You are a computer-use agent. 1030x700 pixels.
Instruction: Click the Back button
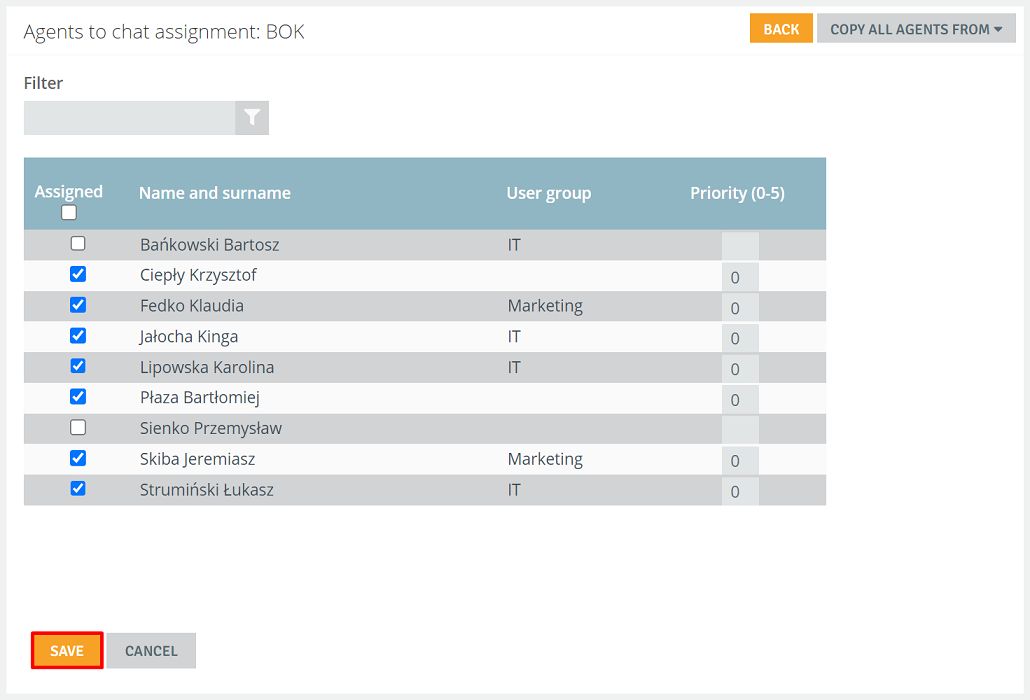coord(781,29)
